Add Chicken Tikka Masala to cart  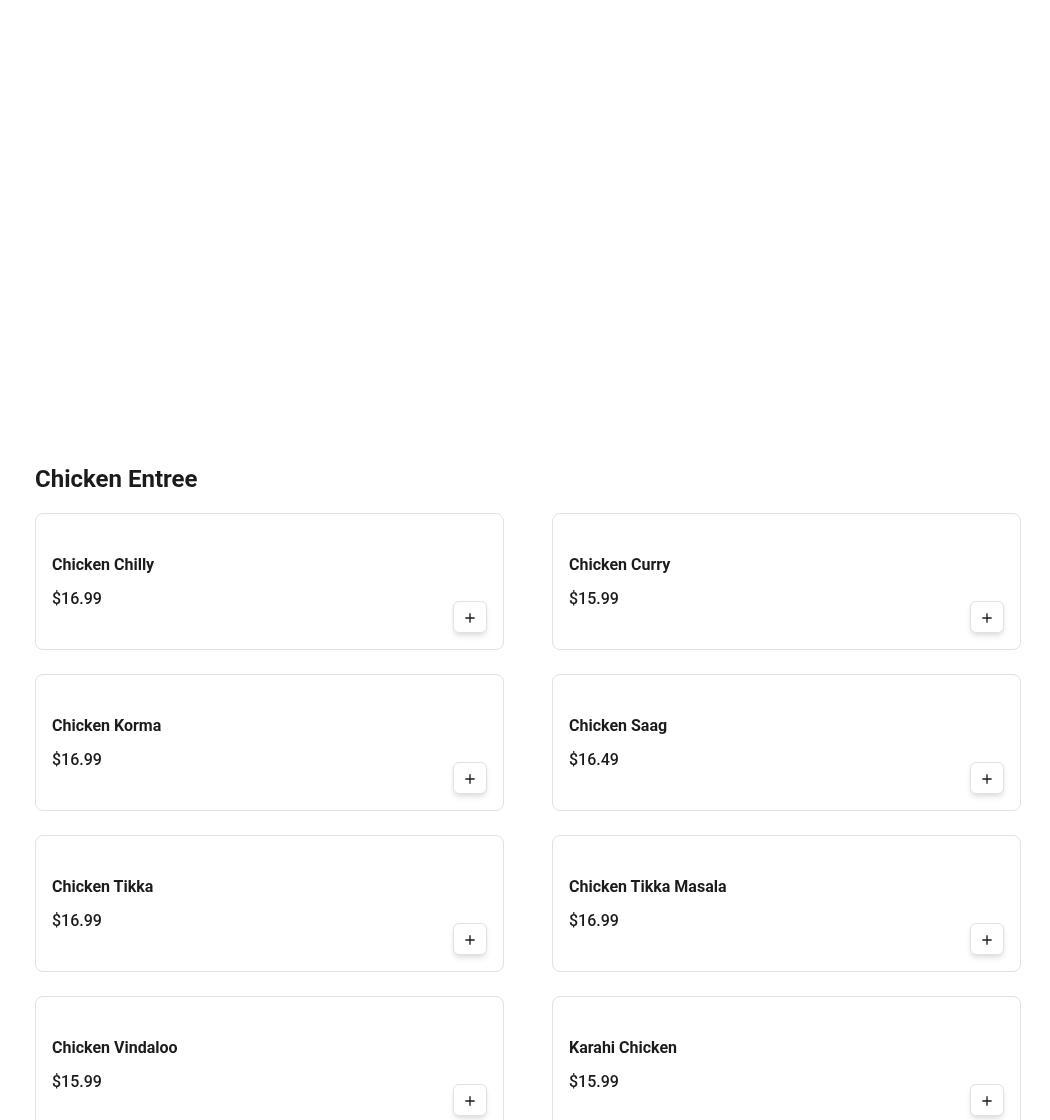tap(987, 940)
